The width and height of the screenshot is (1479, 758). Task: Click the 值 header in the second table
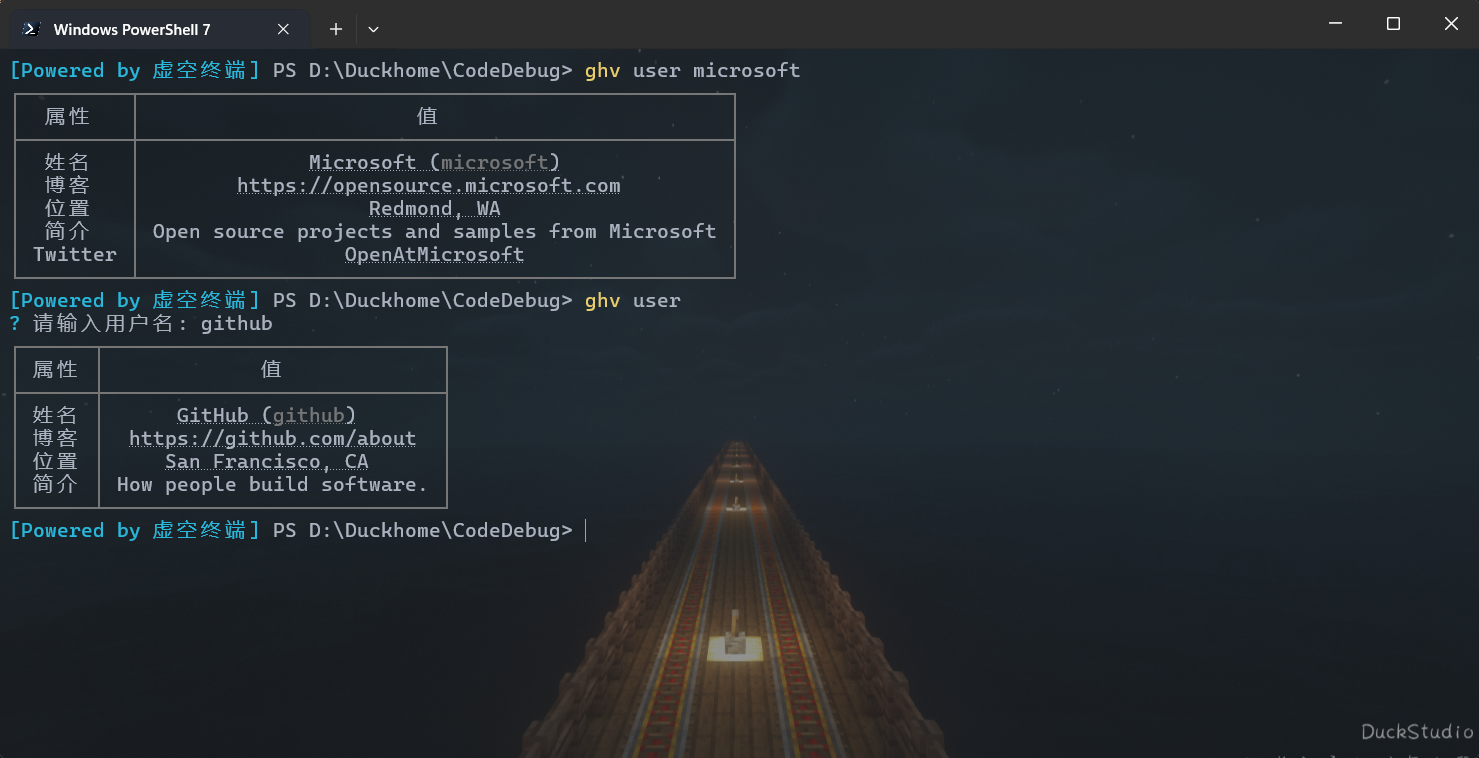click(x=271, y=369)
